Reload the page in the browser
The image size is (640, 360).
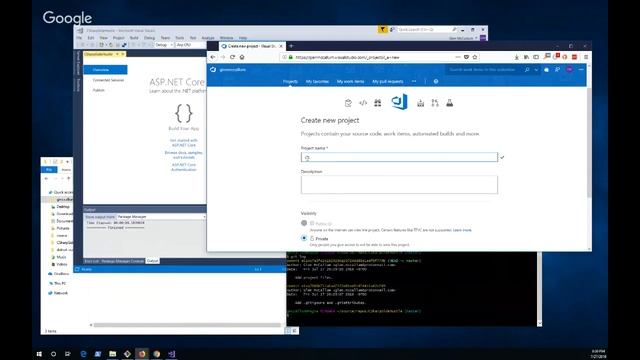pos(232,57)
